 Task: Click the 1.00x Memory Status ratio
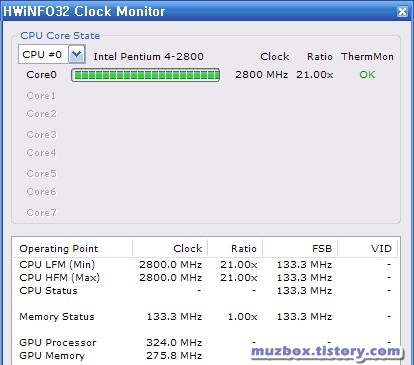coord(243,317)
